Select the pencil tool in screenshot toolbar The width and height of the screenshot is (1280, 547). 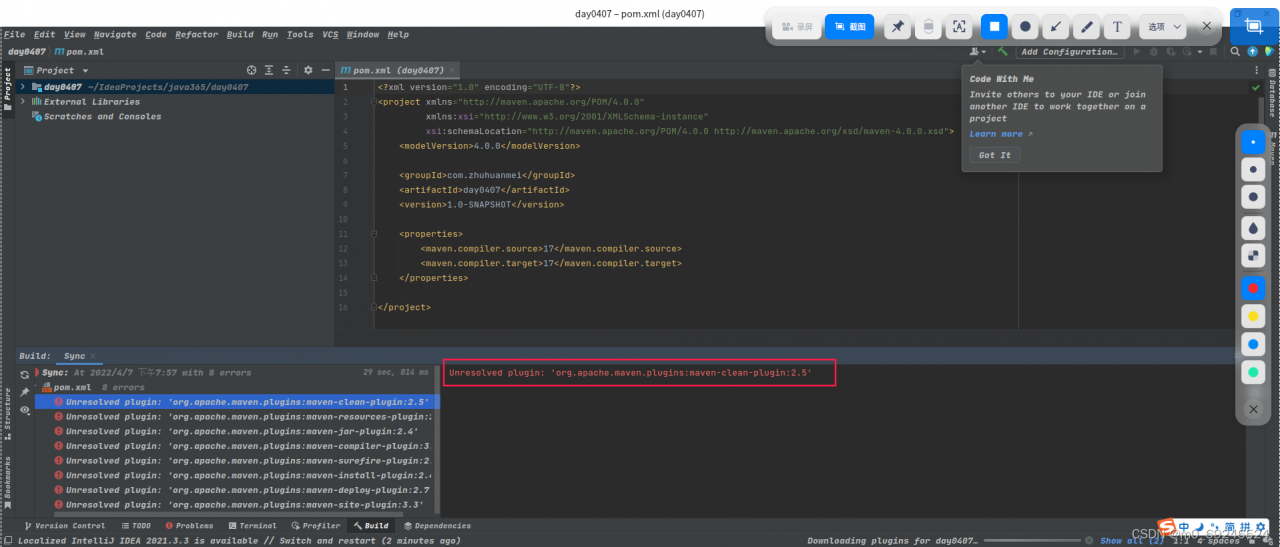pos(1087,27)
